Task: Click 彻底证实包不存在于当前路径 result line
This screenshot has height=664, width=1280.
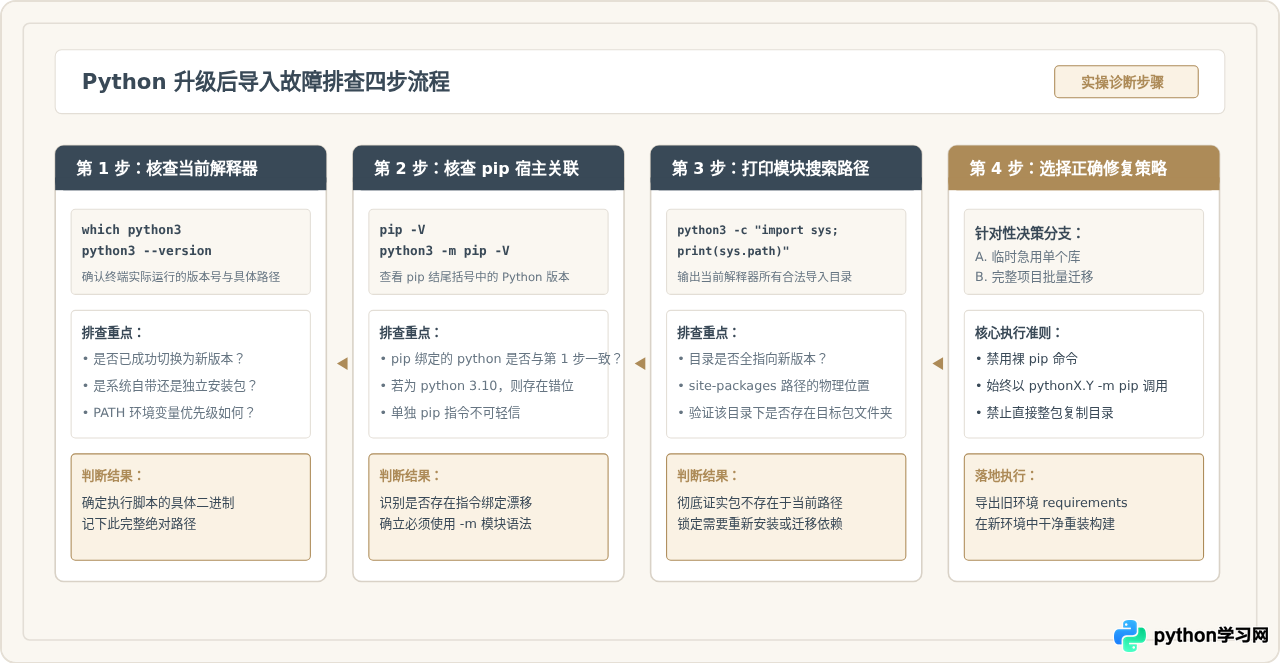Action: tap(760, 503)
